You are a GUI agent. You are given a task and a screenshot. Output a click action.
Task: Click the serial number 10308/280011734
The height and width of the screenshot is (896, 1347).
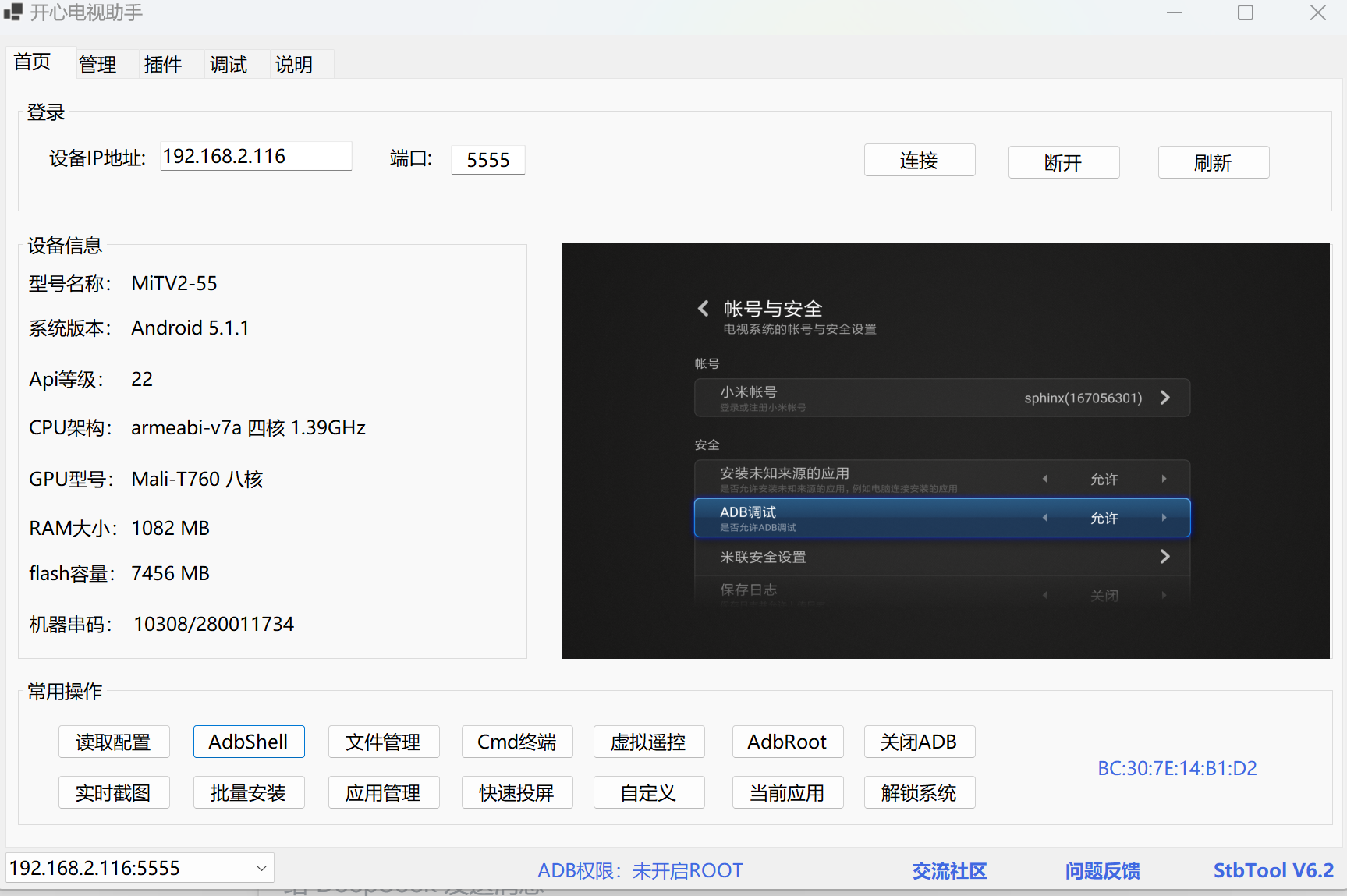(214, 624)
